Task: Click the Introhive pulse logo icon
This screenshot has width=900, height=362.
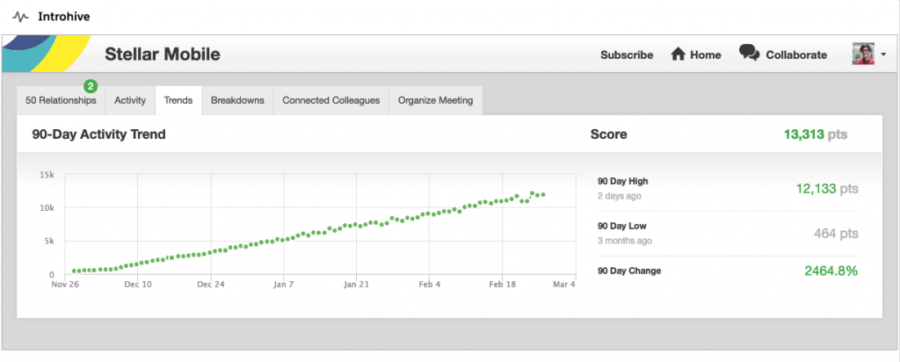Action: click(21, 17)
